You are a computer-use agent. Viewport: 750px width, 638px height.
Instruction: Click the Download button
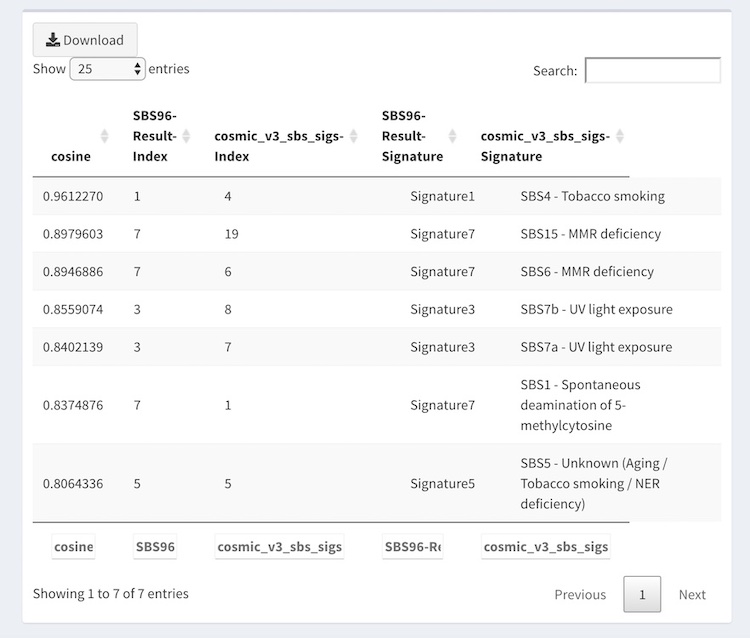coord(85,40)
